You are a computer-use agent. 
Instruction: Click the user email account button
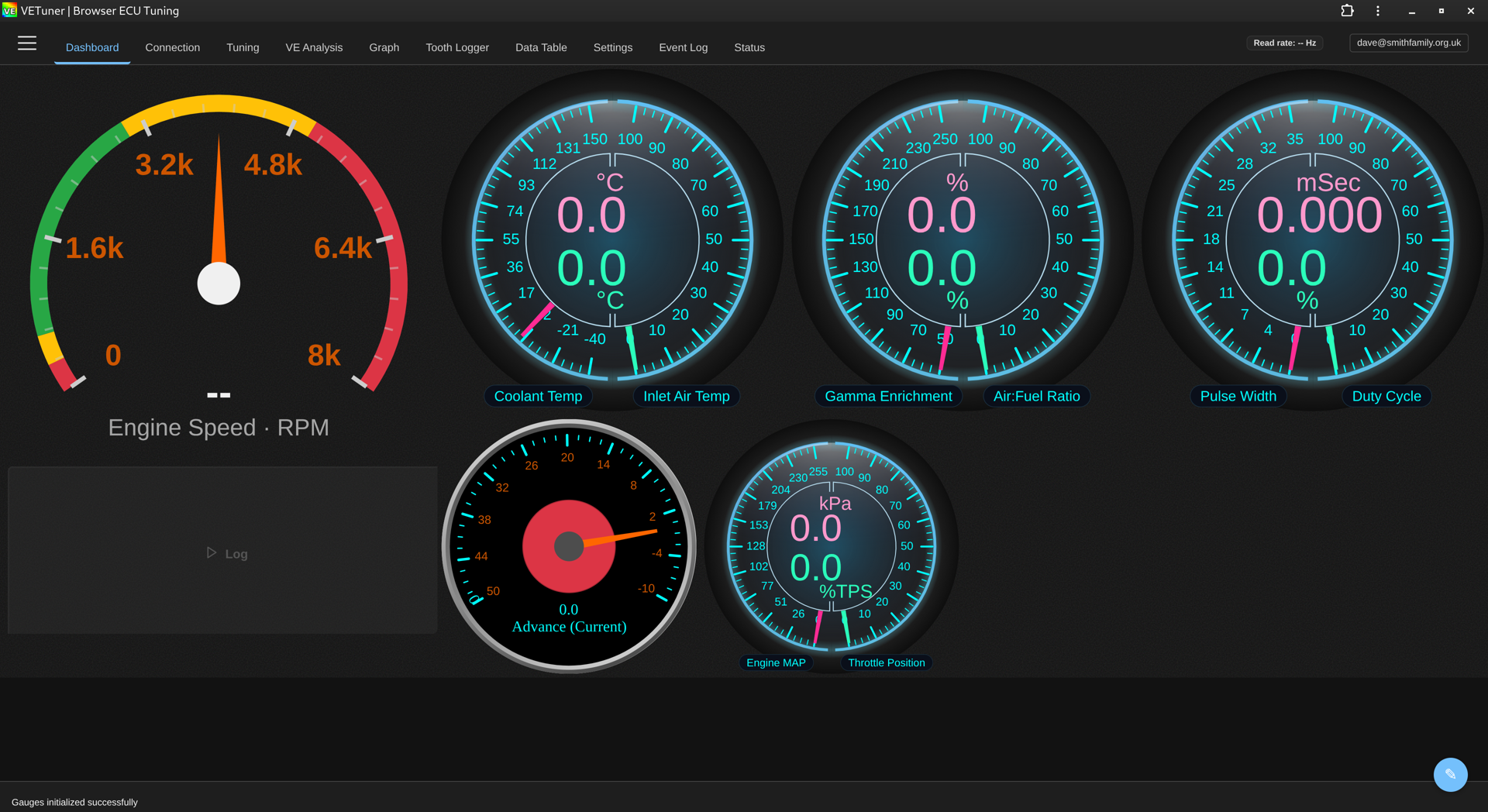tap(1408, 43)
